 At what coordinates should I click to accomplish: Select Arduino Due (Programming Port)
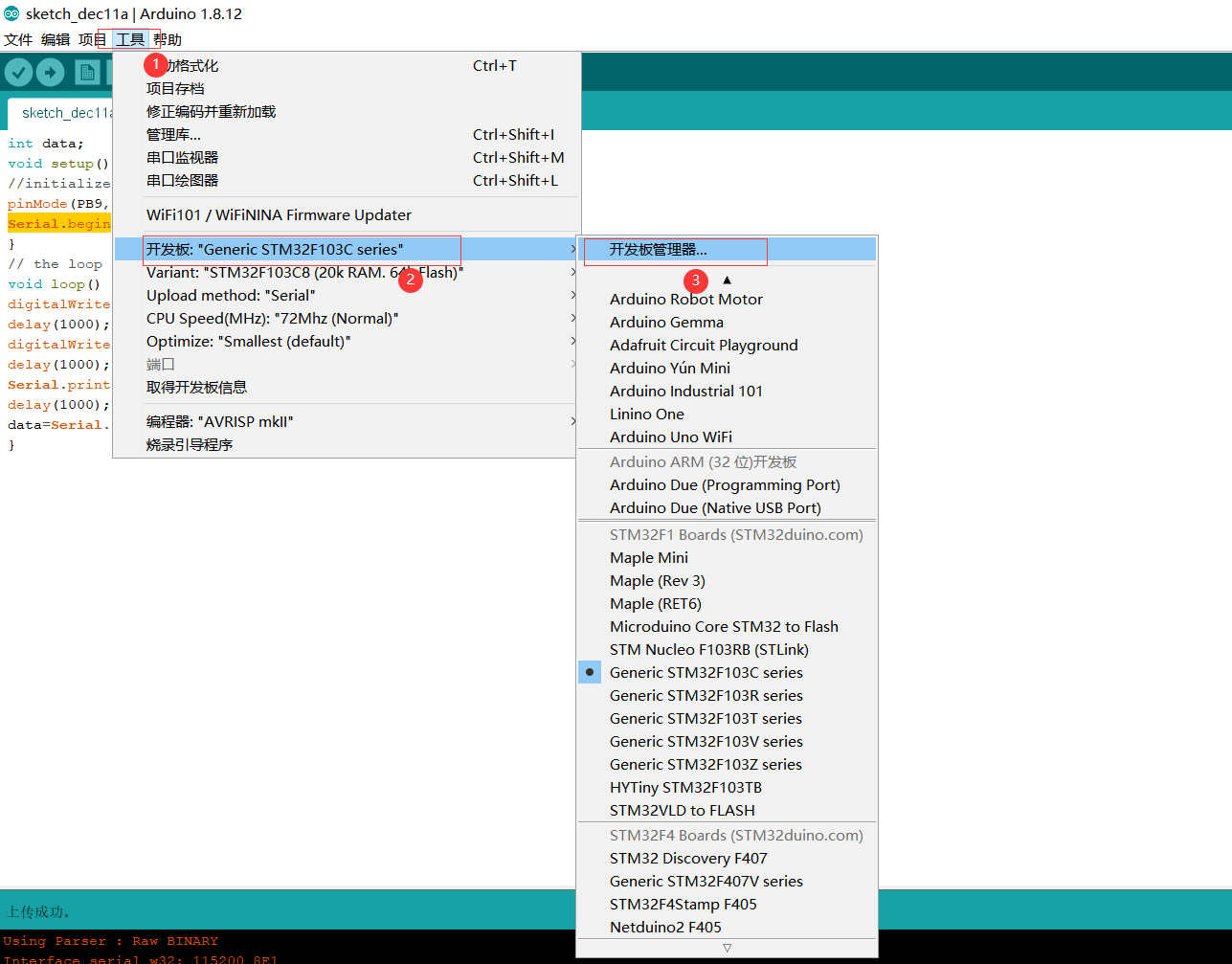(x=728, y=484)
